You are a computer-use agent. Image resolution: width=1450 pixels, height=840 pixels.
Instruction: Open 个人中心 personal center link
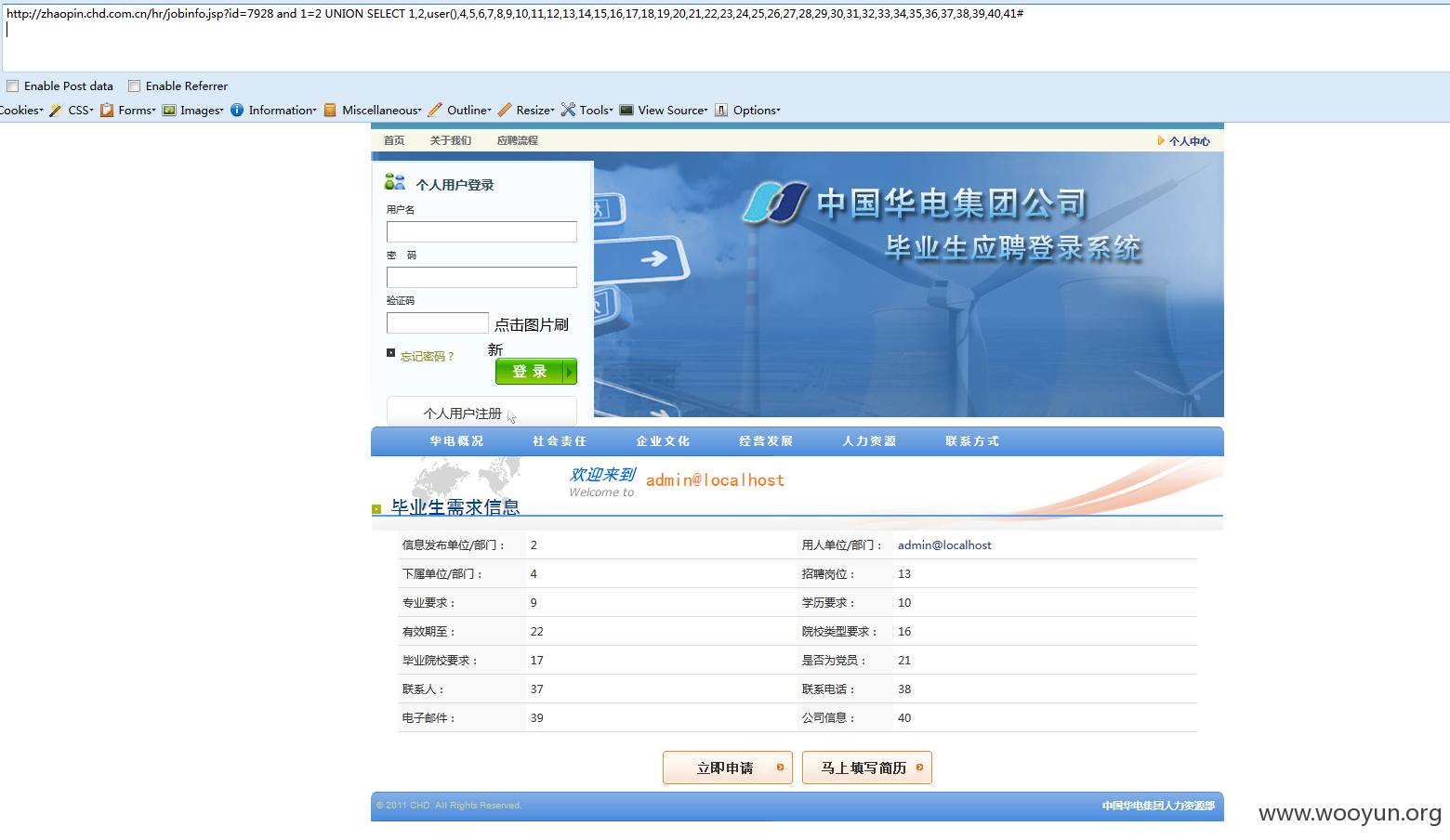pyautogui.click(x=1189, y=141)
